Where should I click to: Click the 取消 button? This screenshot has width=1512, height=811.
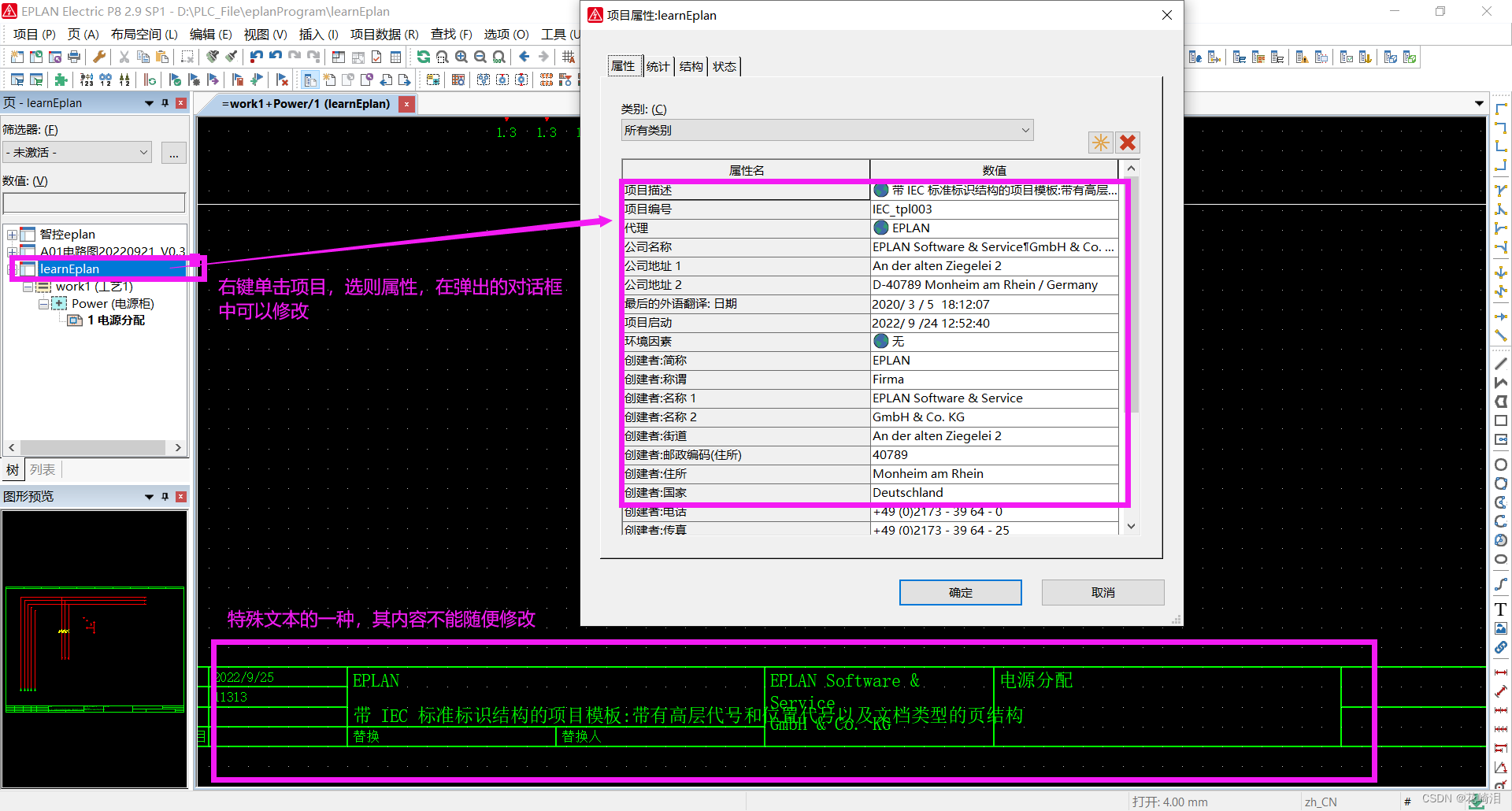click(x=1102, y=593)
